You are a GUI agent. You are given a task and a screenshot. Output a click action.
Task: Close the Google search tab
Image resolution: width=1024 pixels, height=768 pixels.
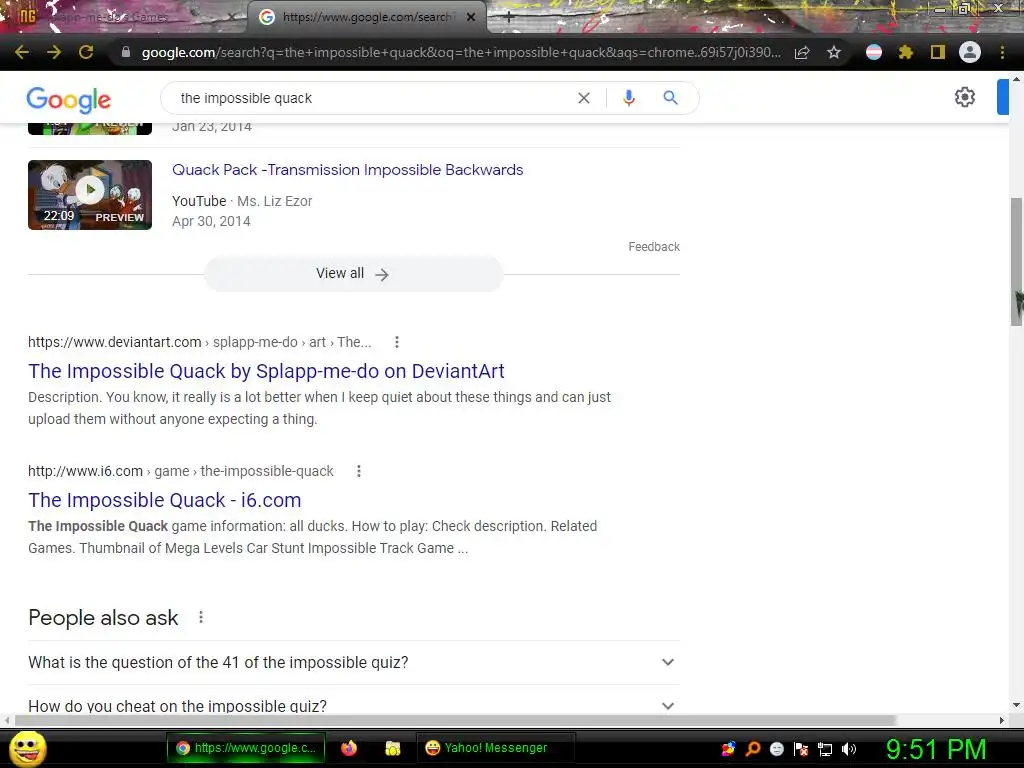point(471,17)
